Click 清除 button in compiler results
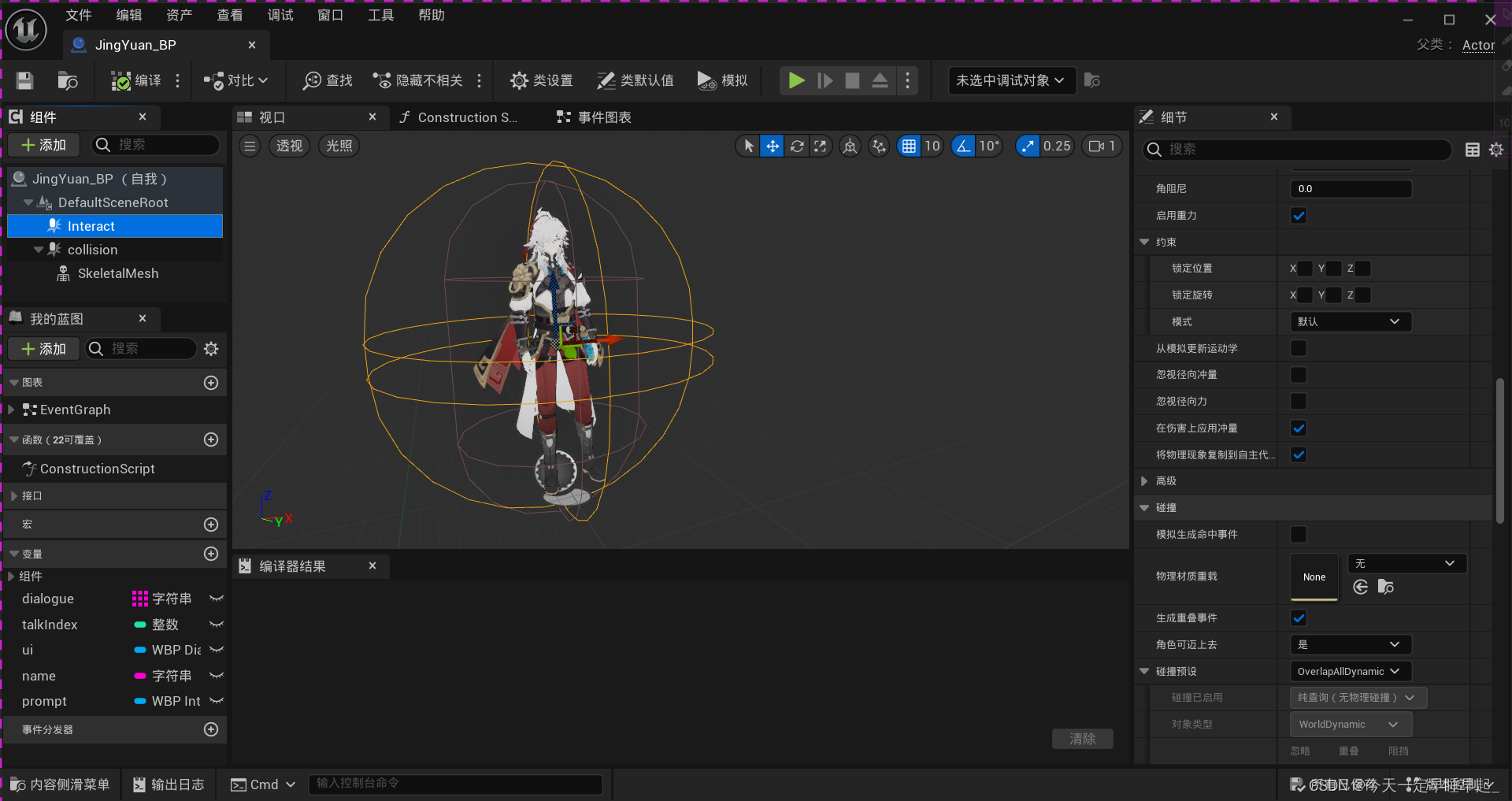Viewport: 1512px width, 801px height. pos(1083,739)
